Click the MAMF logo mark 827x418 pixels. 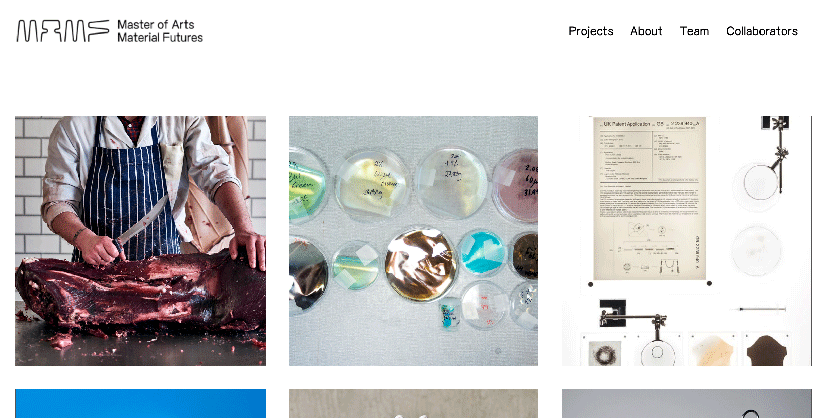[x=63, y=31]
